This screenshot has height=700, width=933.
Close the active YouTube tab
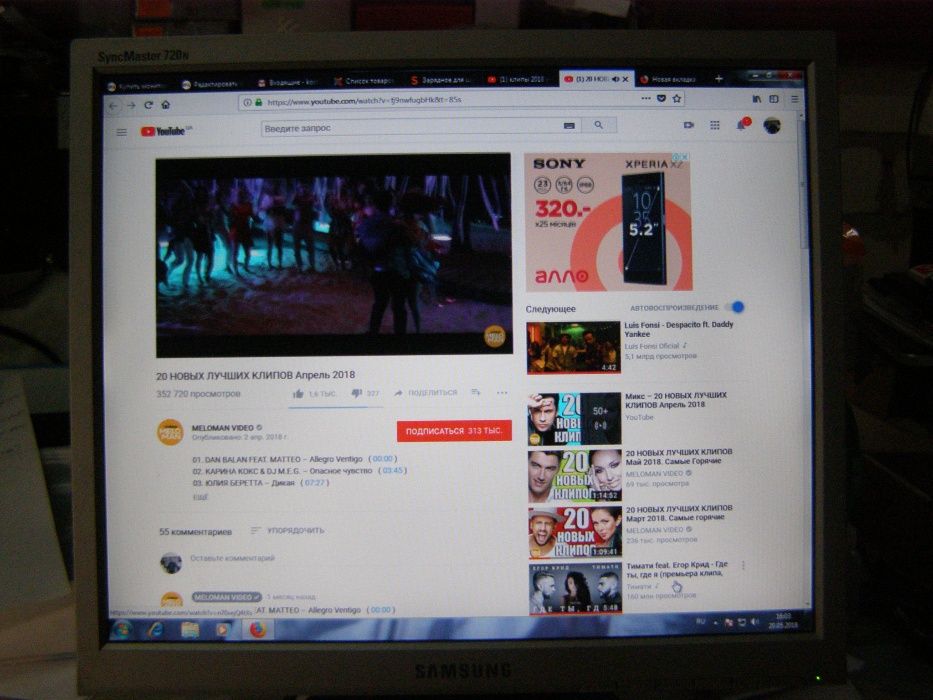625,79
